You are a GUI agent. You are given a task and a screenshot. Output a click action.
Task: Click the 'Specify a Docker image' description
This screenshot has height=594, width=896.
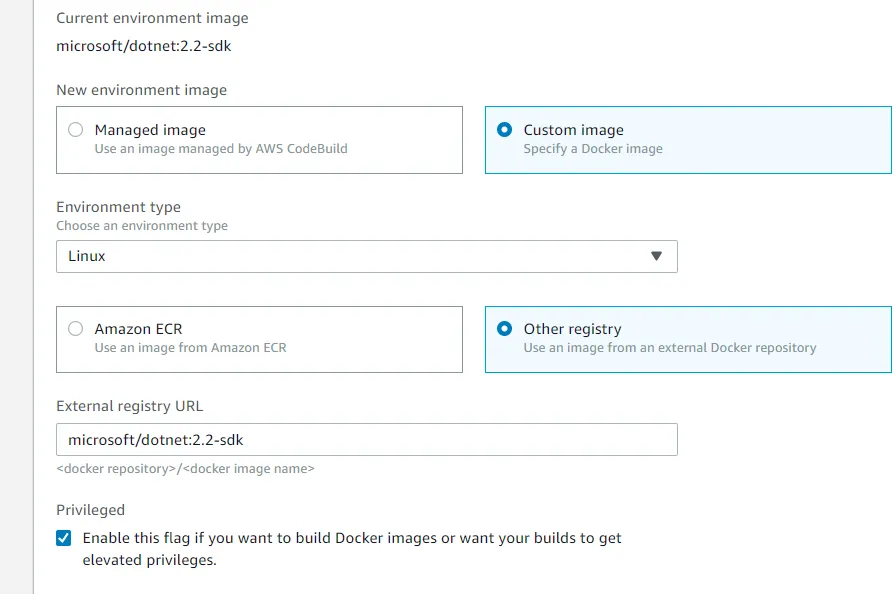coord(593,149)
